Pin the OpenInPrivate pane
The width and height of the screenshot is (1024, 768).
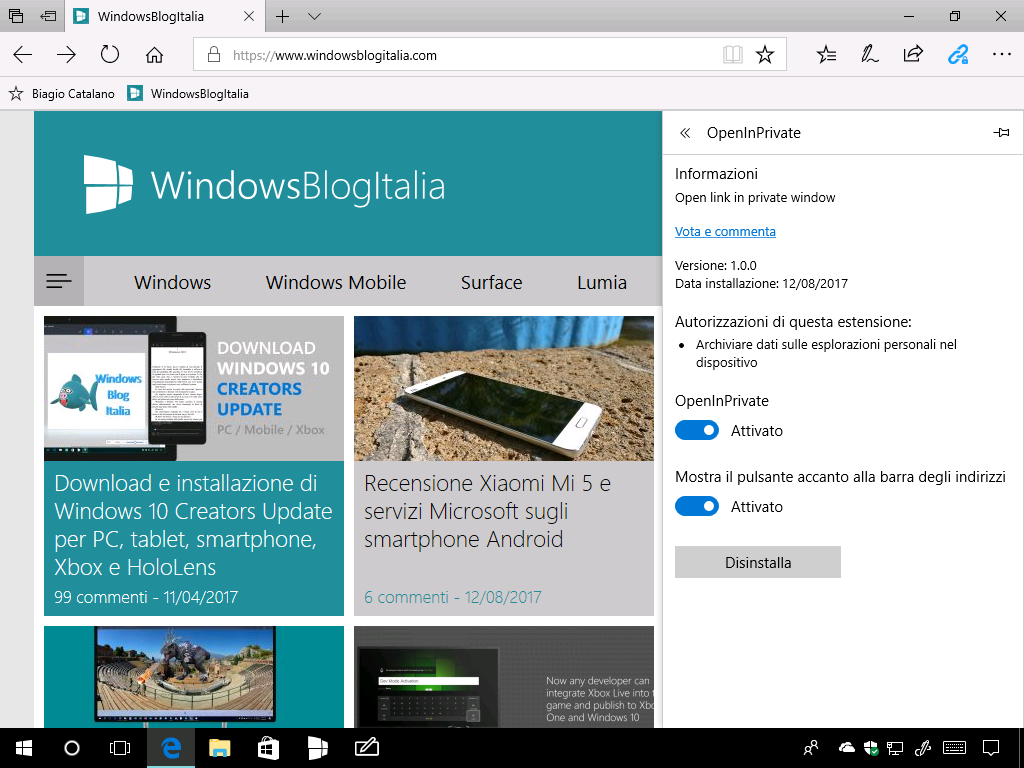pos(1001,133)
